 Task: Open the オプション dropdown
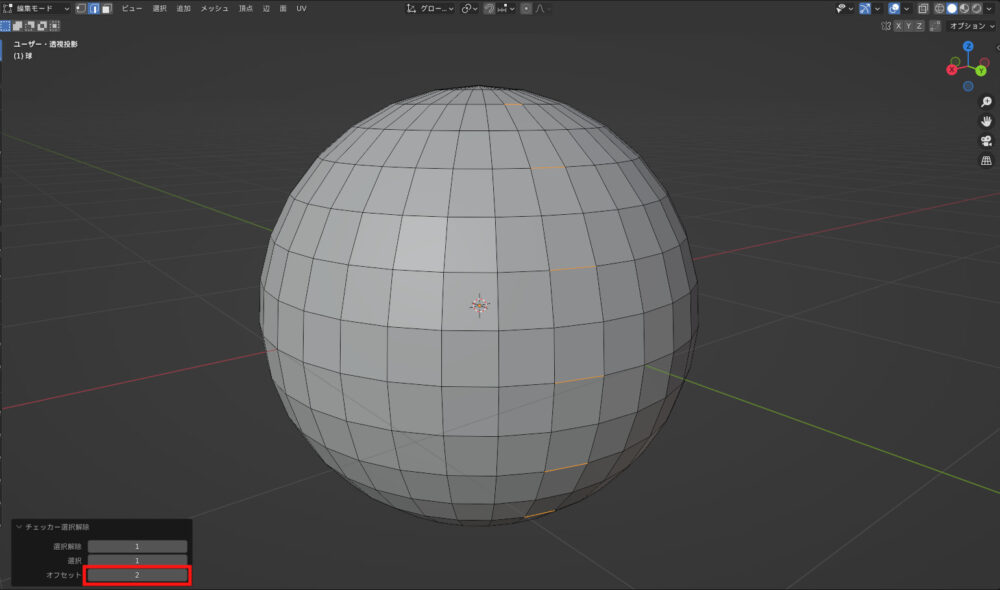point(971,26)
